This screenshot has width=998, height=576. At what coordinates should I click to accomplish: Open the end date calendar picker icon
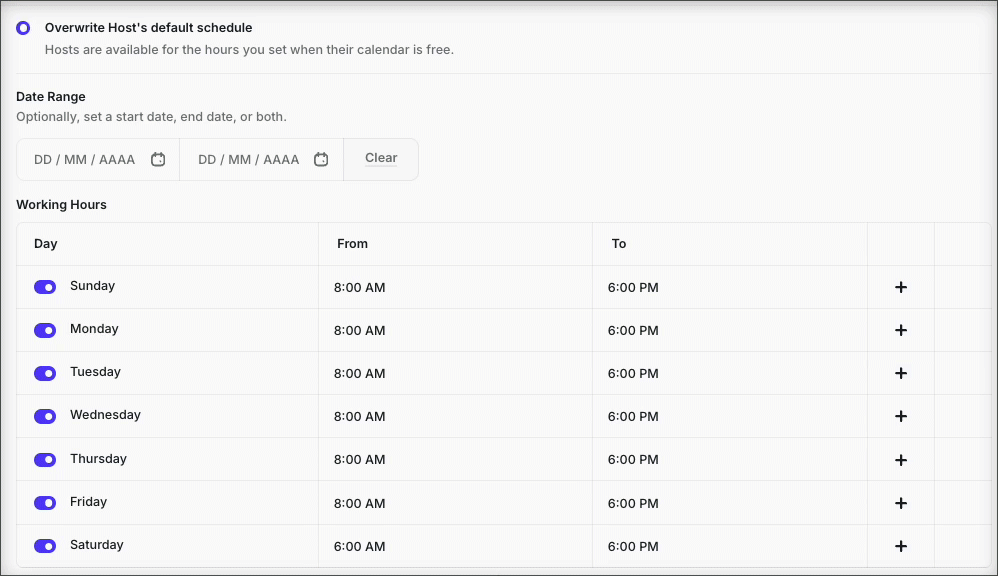click(321, 159)
